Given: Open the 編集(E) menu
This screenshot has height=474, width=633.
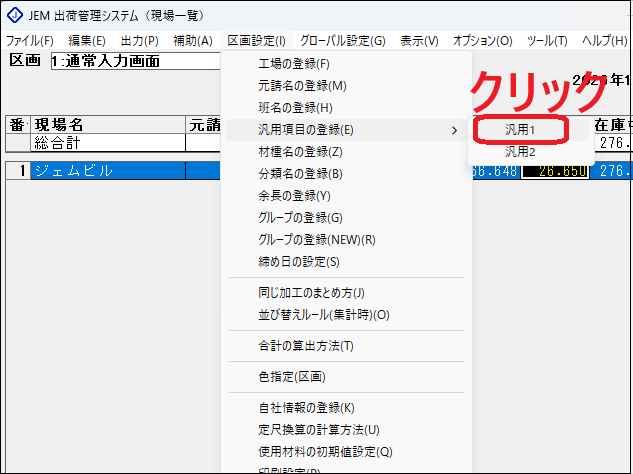Looking at the screenshot, I should coord(87,41).
